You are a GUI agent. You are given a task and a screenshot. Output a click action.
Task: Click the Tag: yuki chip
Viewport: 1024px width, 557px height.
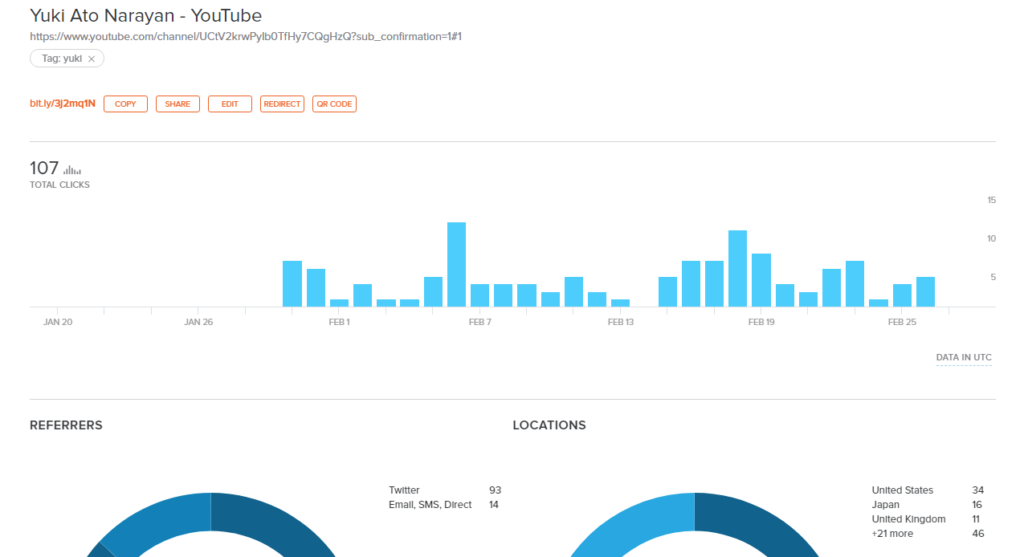(x=67, y=59)
